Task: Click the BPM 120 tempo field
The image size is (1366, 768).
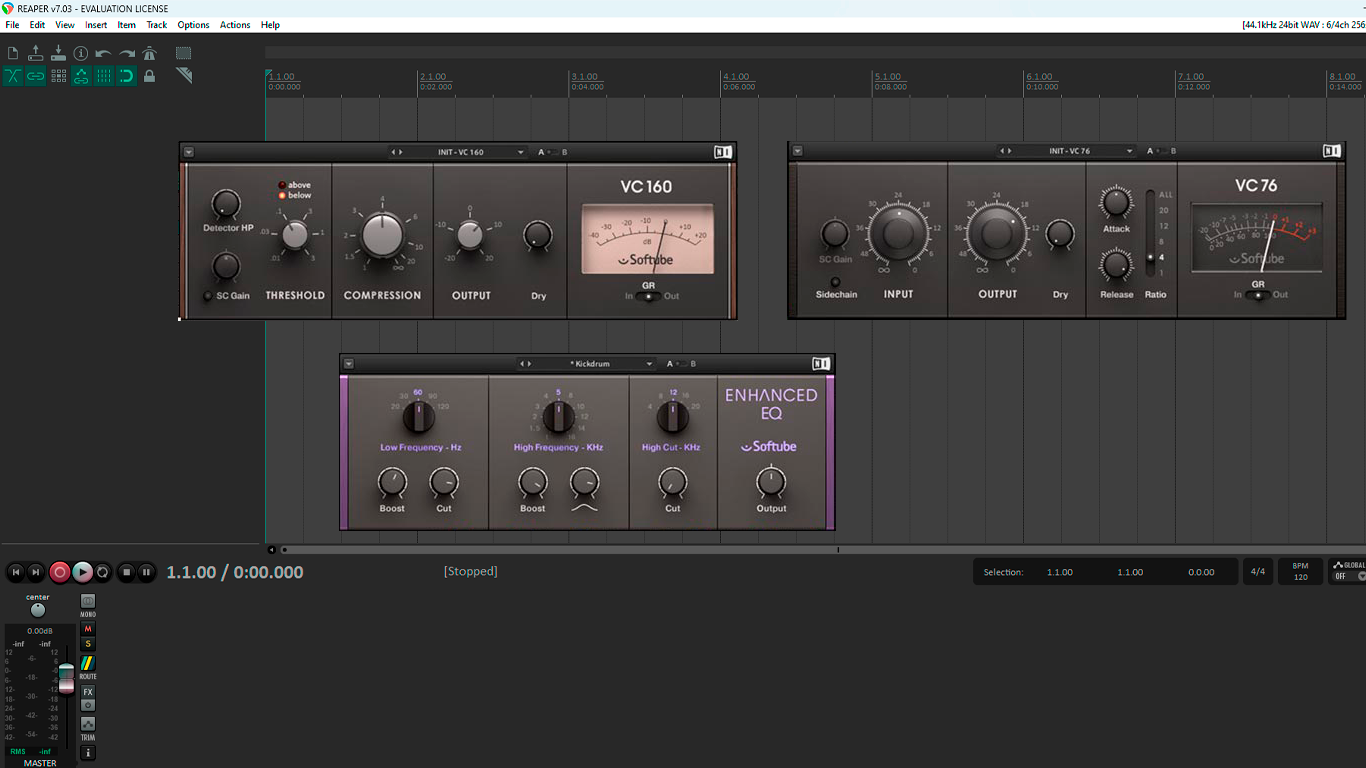Action: (1300, 572)
